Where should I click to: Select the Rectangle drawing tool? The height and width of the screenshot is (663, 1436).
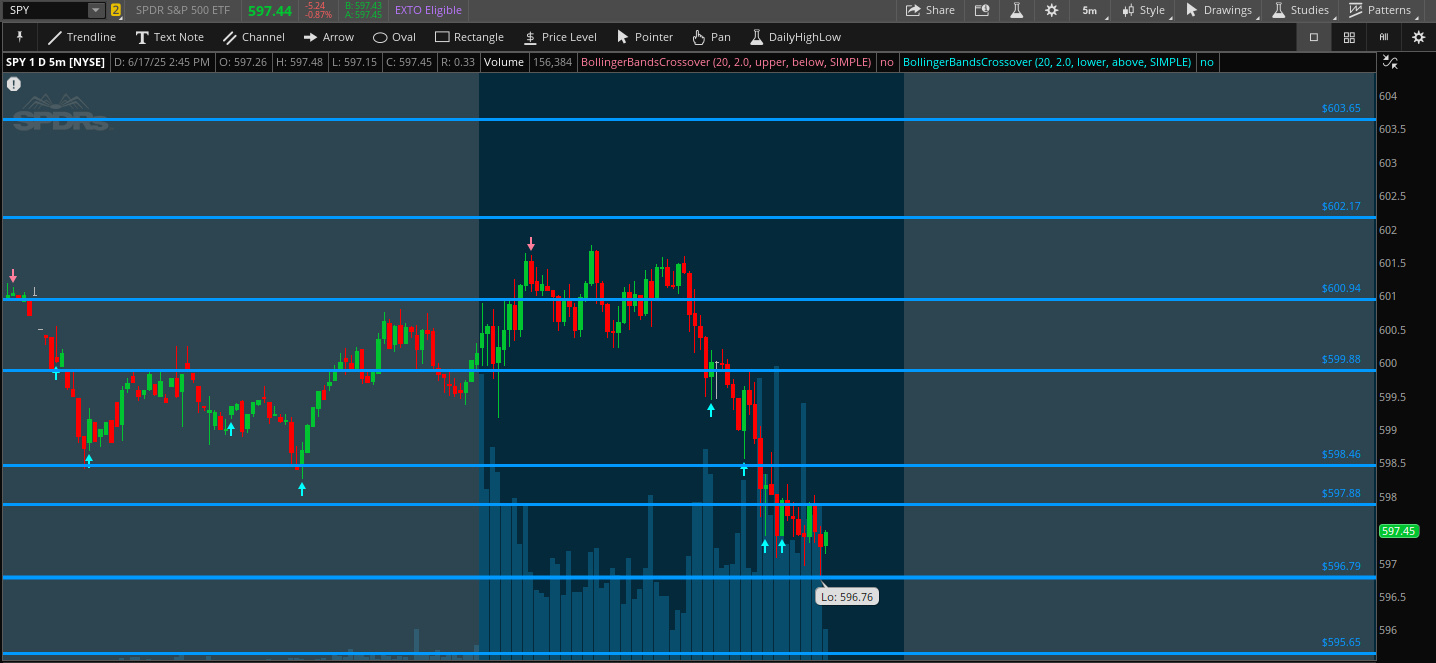(x=469, y=37)
